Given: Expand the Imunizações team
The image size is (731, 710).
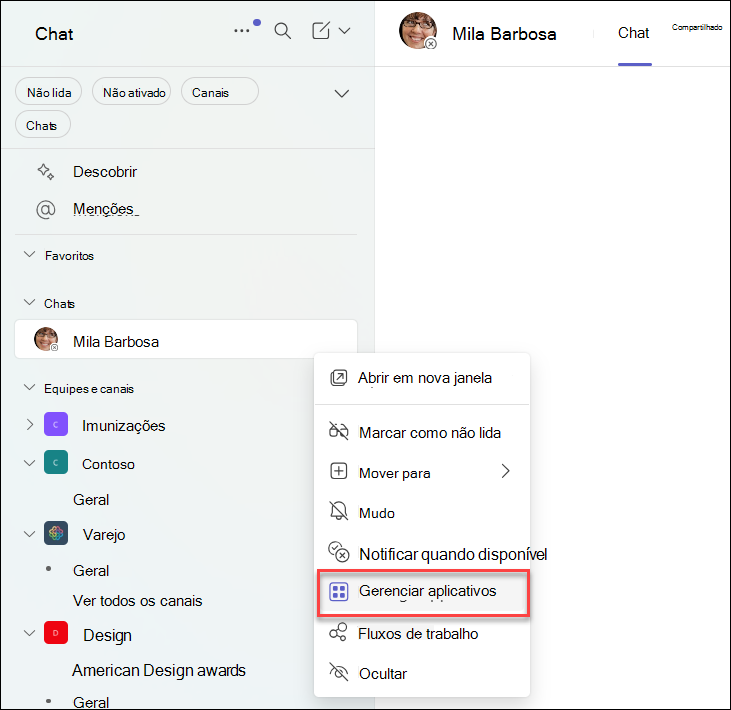Looking at the screenshot, I should tap(30, 425).
